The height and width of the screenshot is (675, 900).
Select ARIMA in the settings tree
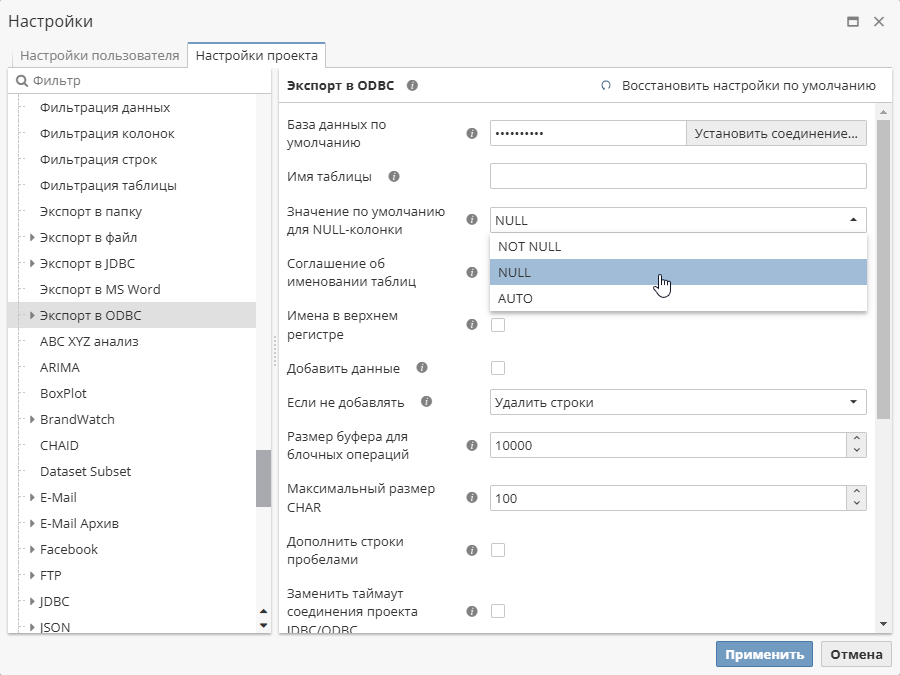pos(60,367)
